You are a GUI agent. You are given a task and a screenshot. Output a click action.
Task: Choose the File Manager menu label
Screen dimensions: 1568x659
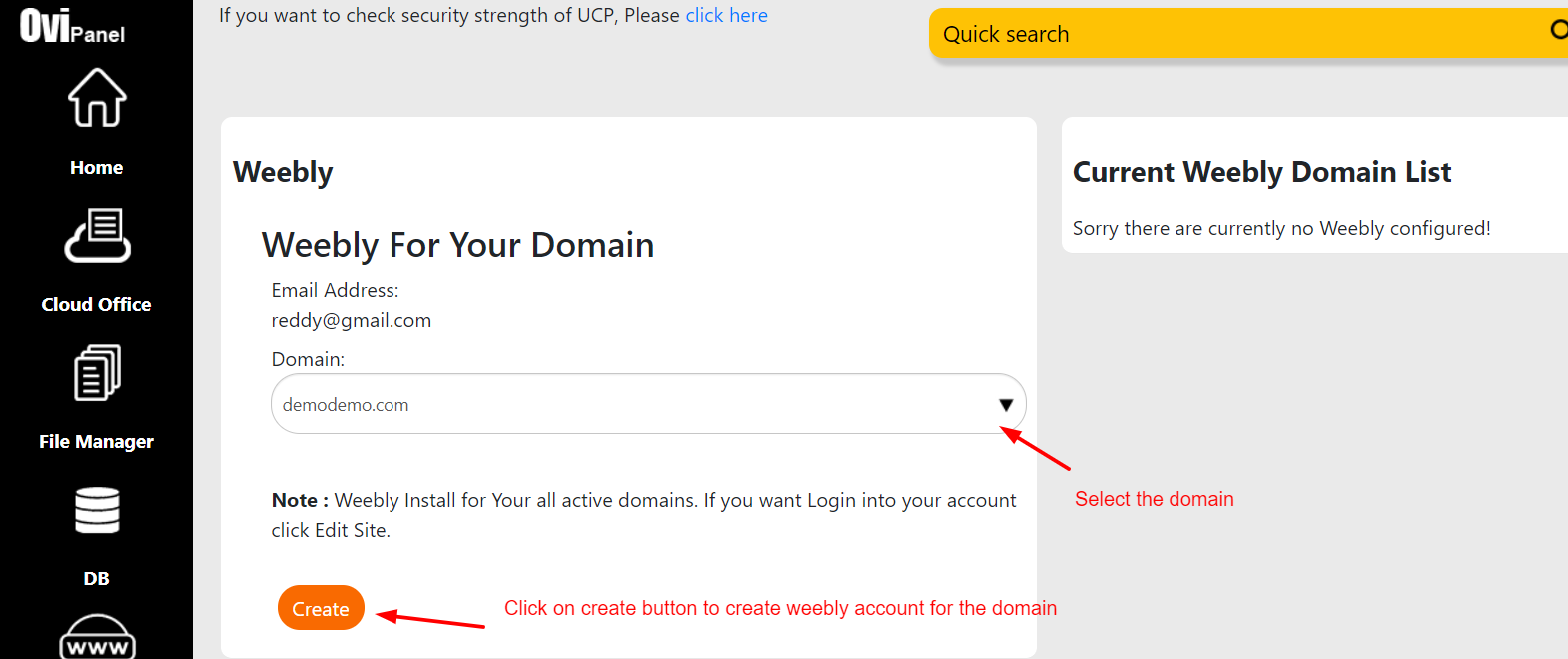pos(97,442)
